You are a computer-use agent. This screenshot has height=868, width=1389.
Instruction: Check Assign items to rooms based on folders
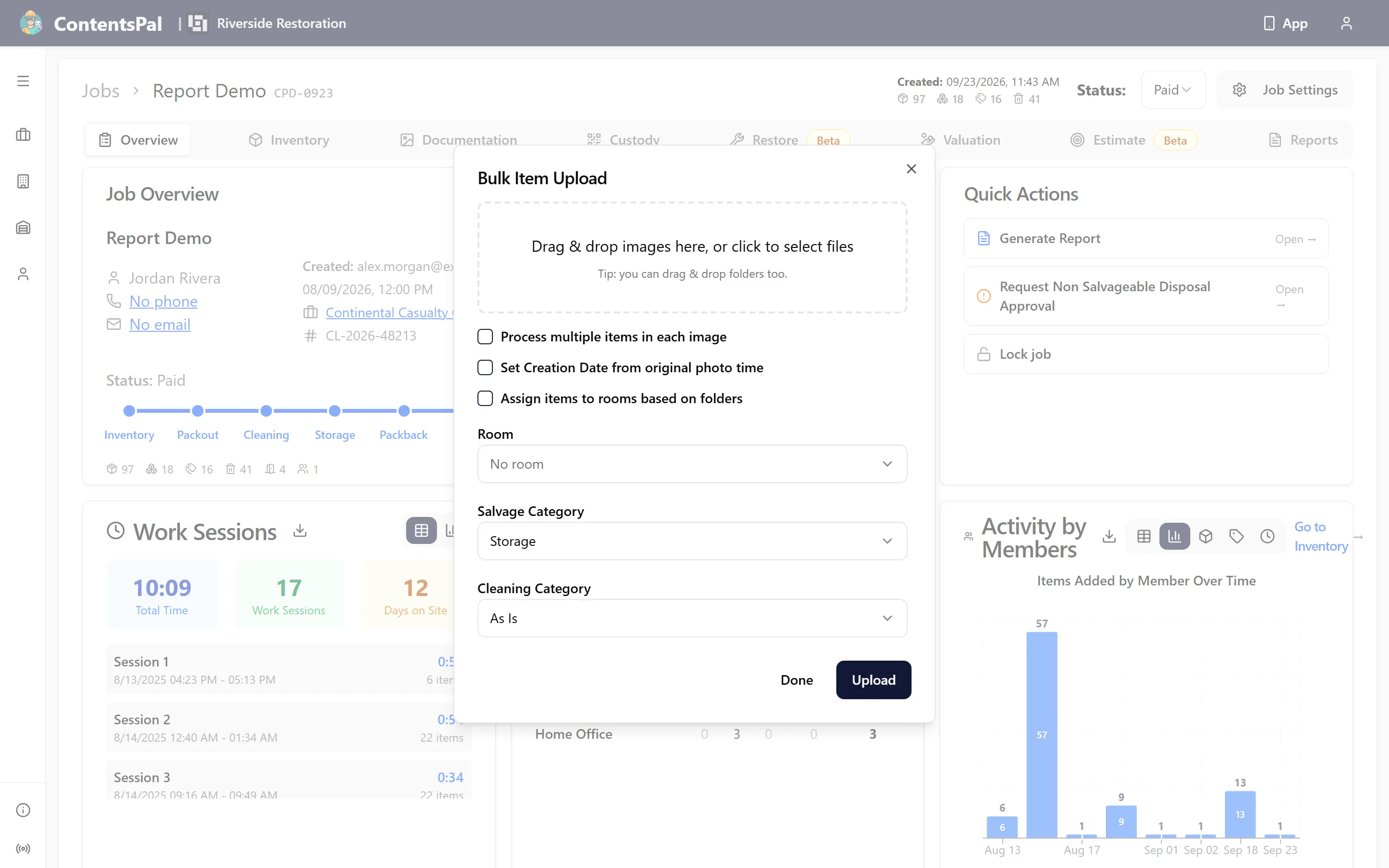[x=485, y=398]
